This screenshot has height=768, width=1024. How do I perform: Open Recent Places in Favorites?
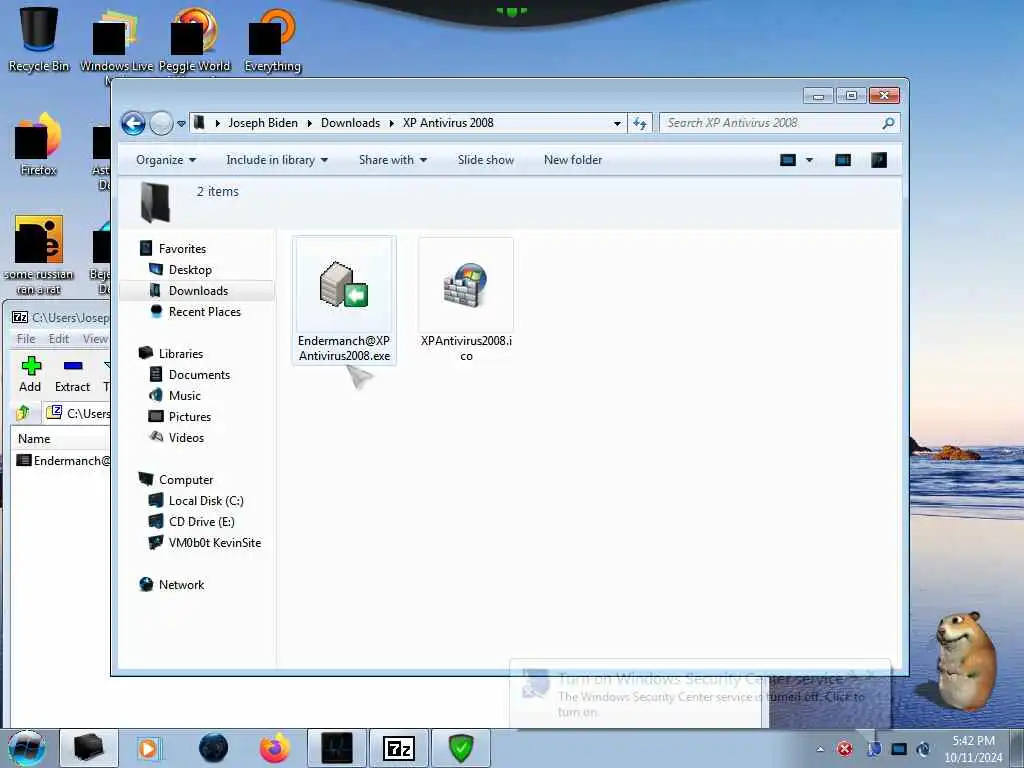tap(204, 312)
